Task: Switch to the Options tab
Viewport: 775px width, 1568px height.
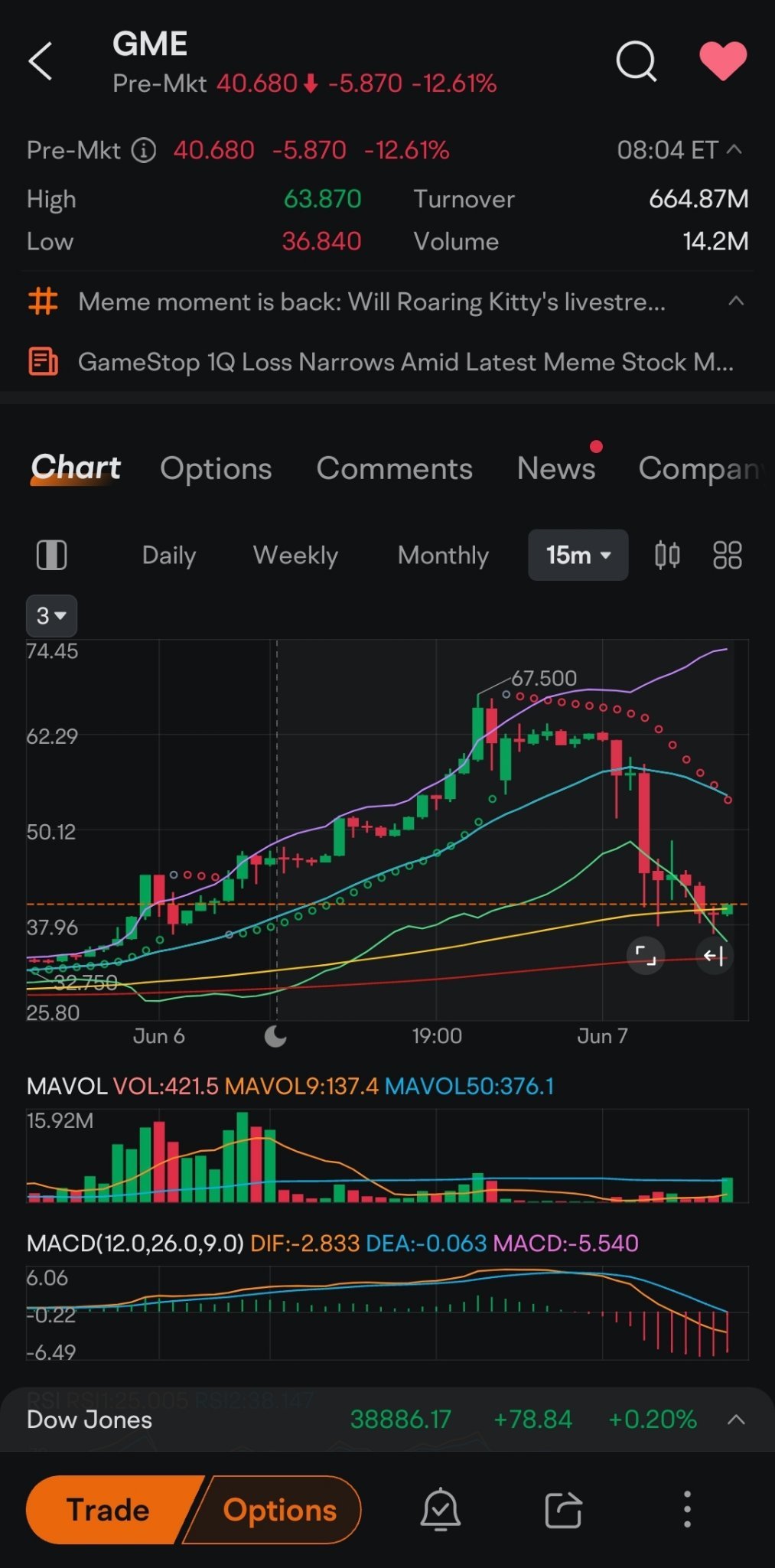Action: [x=216, y=468]
